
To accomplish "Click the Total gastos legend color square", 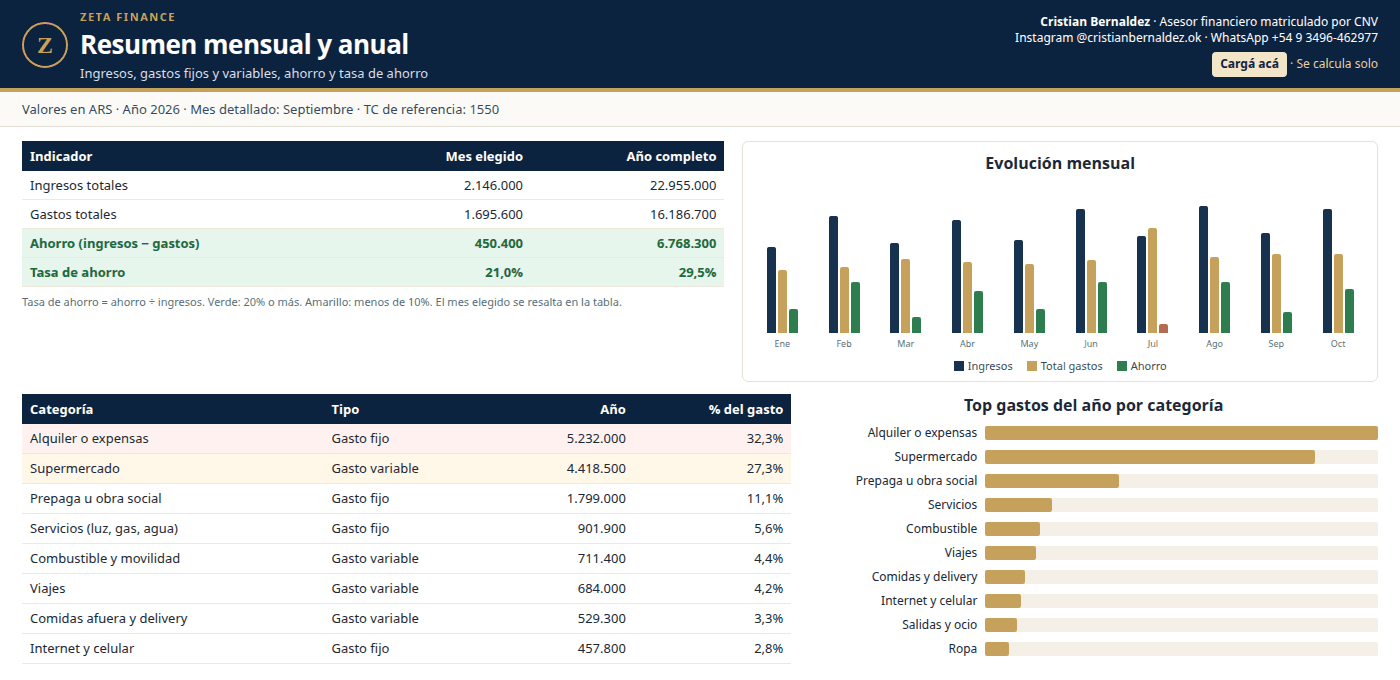I will (x=1032, y=366).
